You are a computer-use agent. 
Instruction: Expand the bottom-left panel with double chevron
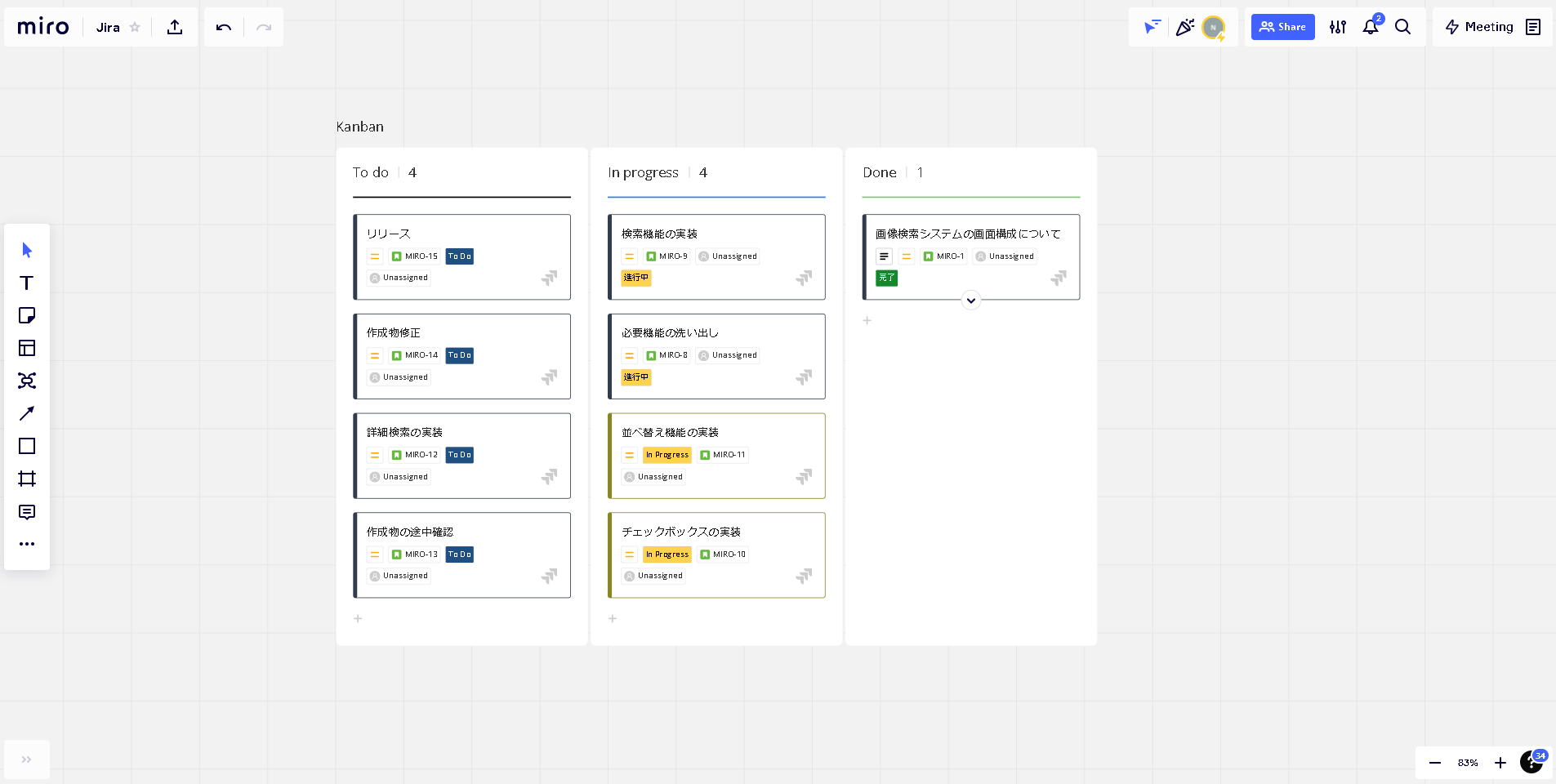coord(26,759)
